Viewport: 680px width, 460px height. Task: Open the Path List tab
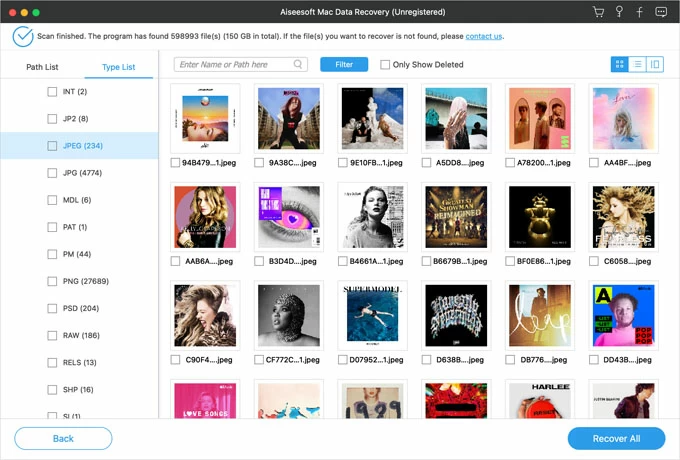[43, 67]
